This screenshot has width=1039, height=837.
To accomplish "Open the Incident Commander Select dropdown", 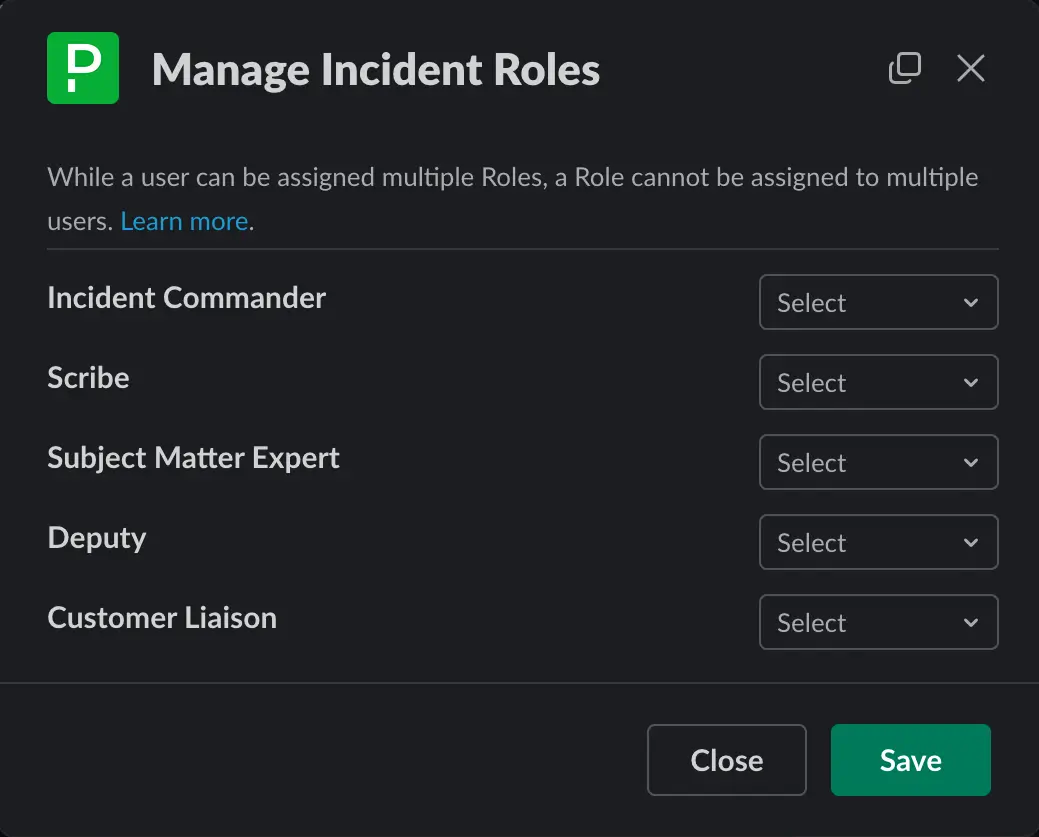I will pos(878,302).
